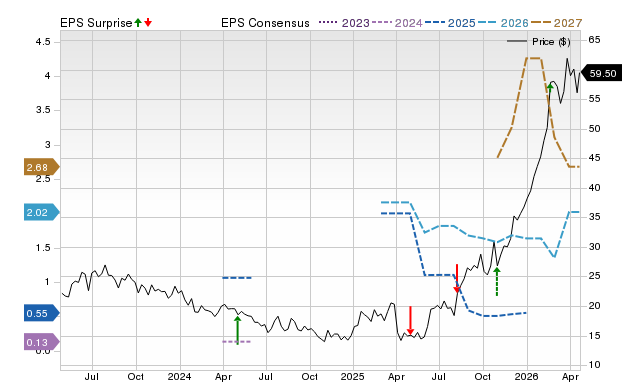Click the 2.02 light-blue EPS value tag
Screen dimensions: 640x382
coord(42,212)
